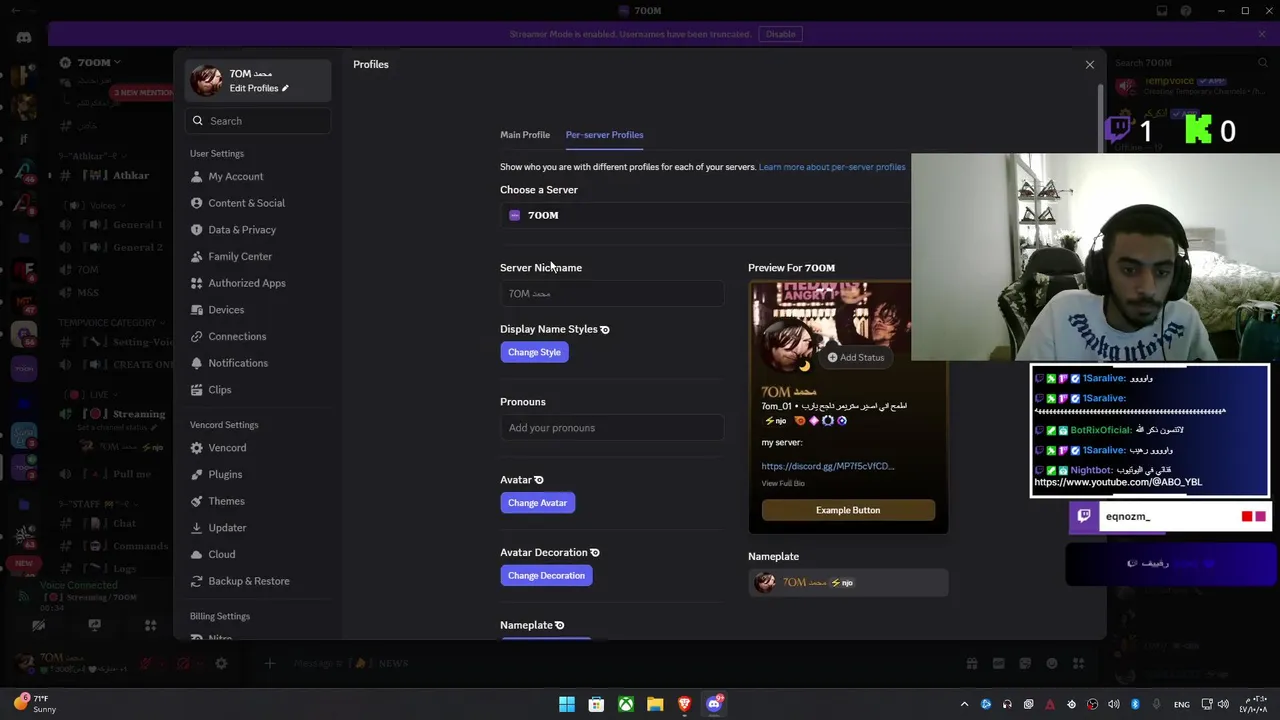Open File Explorer from taskbar
Image resolution: width=1280 pixels, height=720 pixels.
655,704
